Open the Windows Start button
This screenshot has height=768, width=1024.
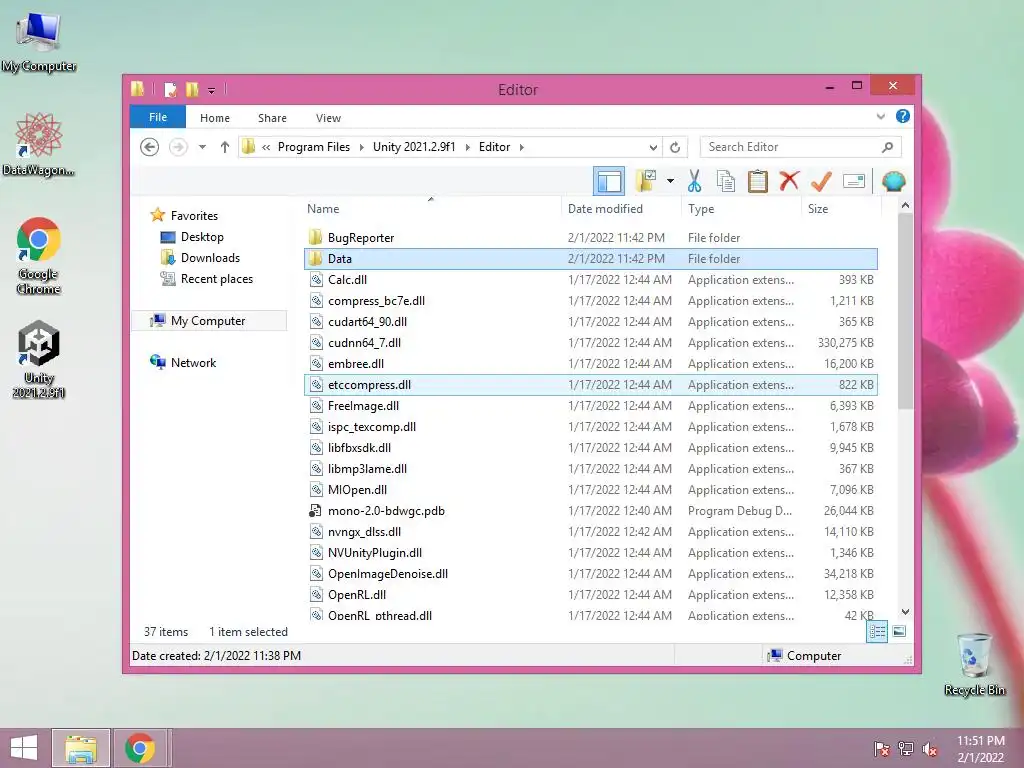pos(24,748)
